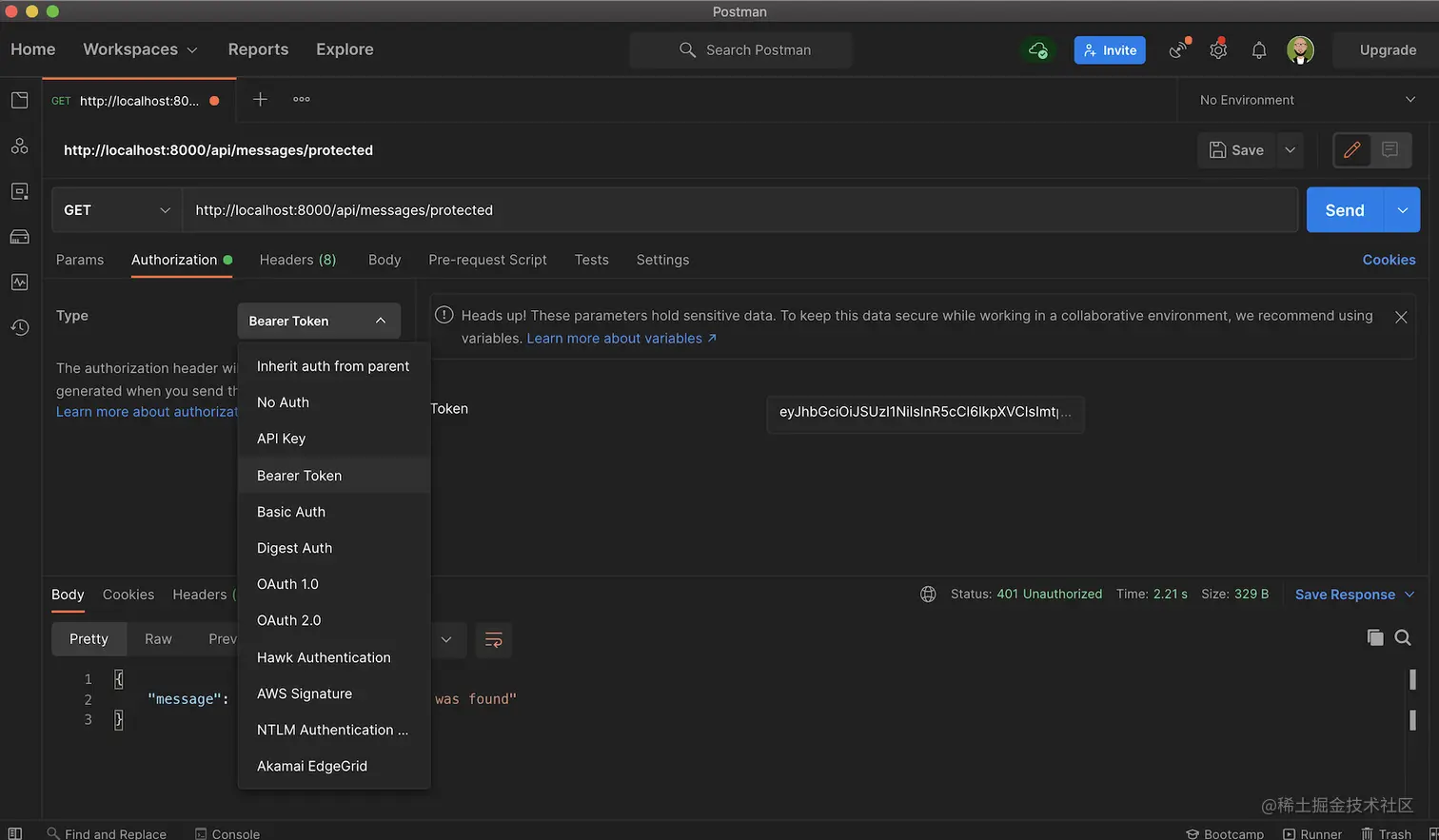Open the notifications bell
The image size is (1439, 840).
coord(1259,50)
